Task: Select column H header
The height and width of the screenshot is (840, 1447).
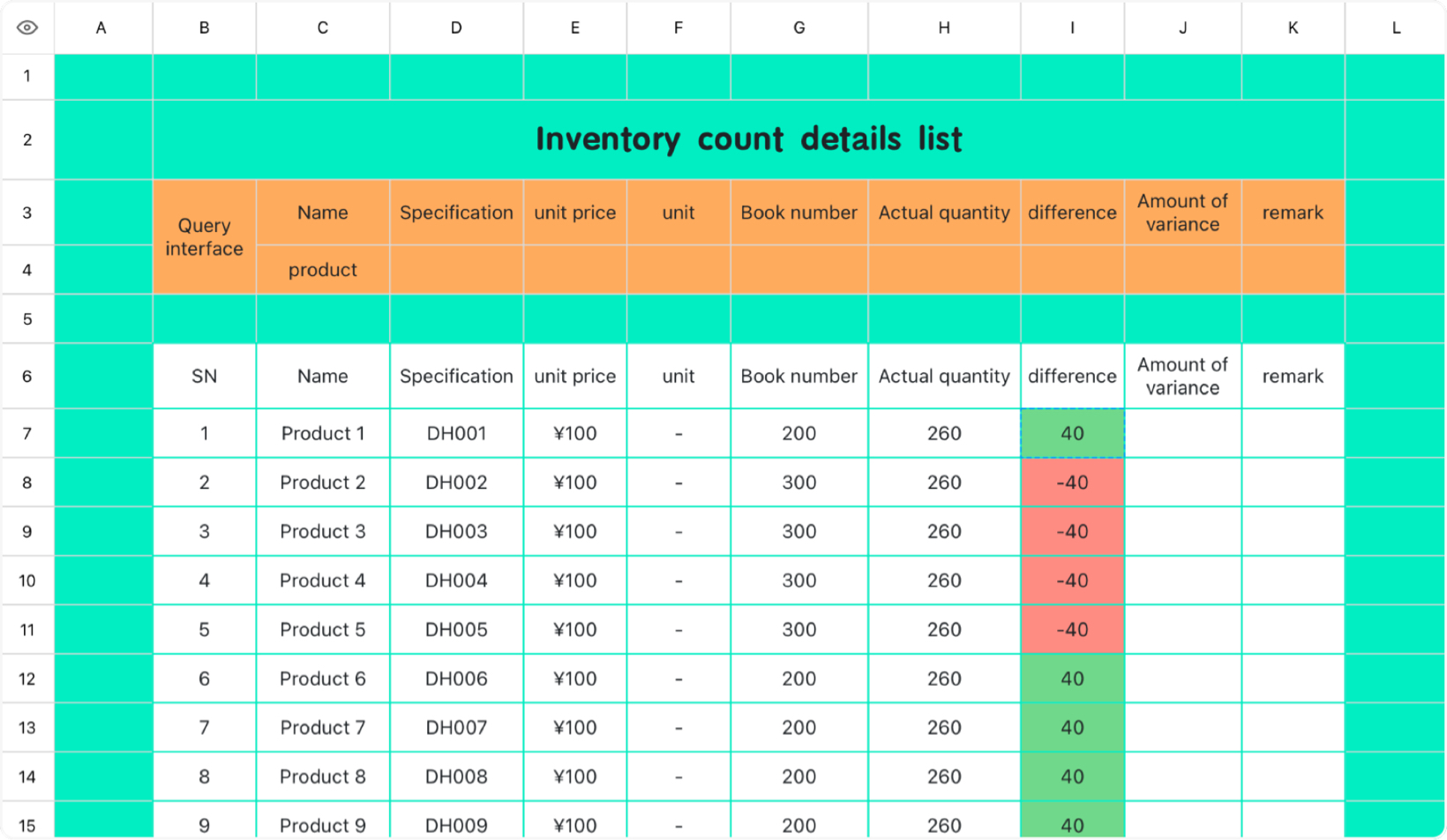Action: [x=944, y=27]
